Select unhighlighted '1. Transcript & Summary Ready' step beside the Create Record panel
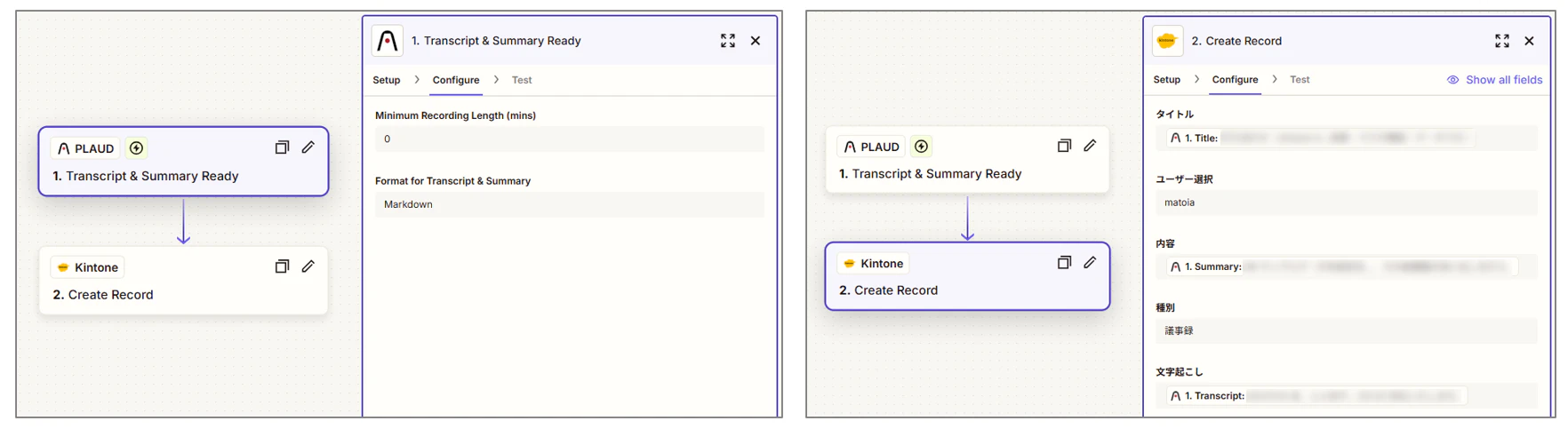 click(x=931, y=174)
